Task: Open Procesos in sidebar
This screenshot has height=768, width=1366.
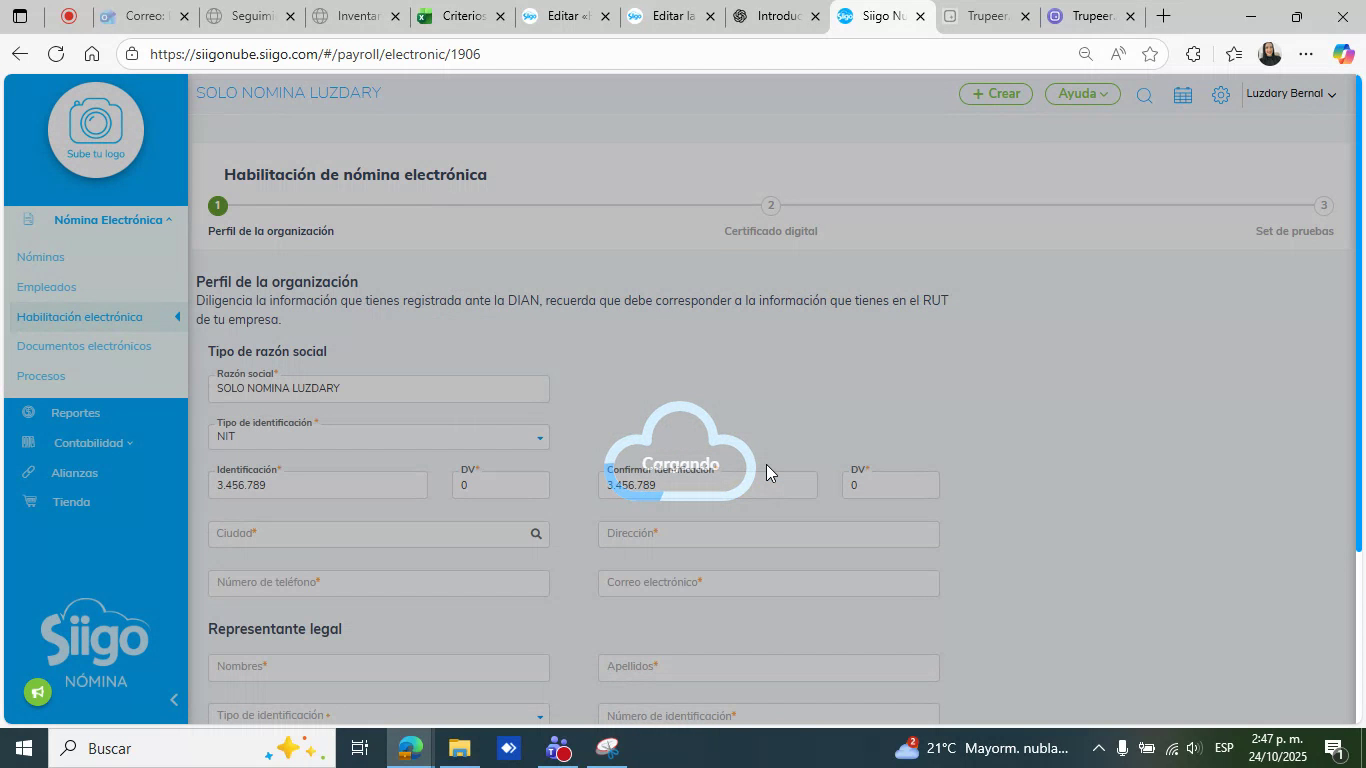Action: (41, 376)
